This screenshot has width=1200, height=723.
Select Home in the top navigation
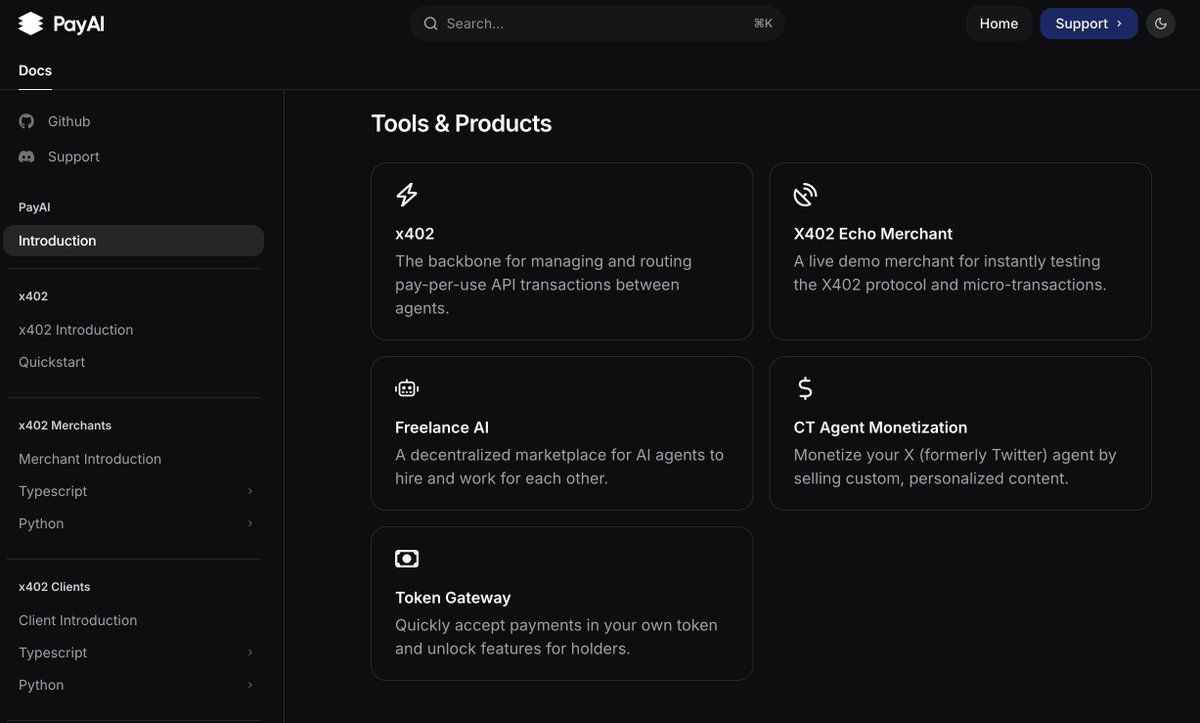pos(998,22)
